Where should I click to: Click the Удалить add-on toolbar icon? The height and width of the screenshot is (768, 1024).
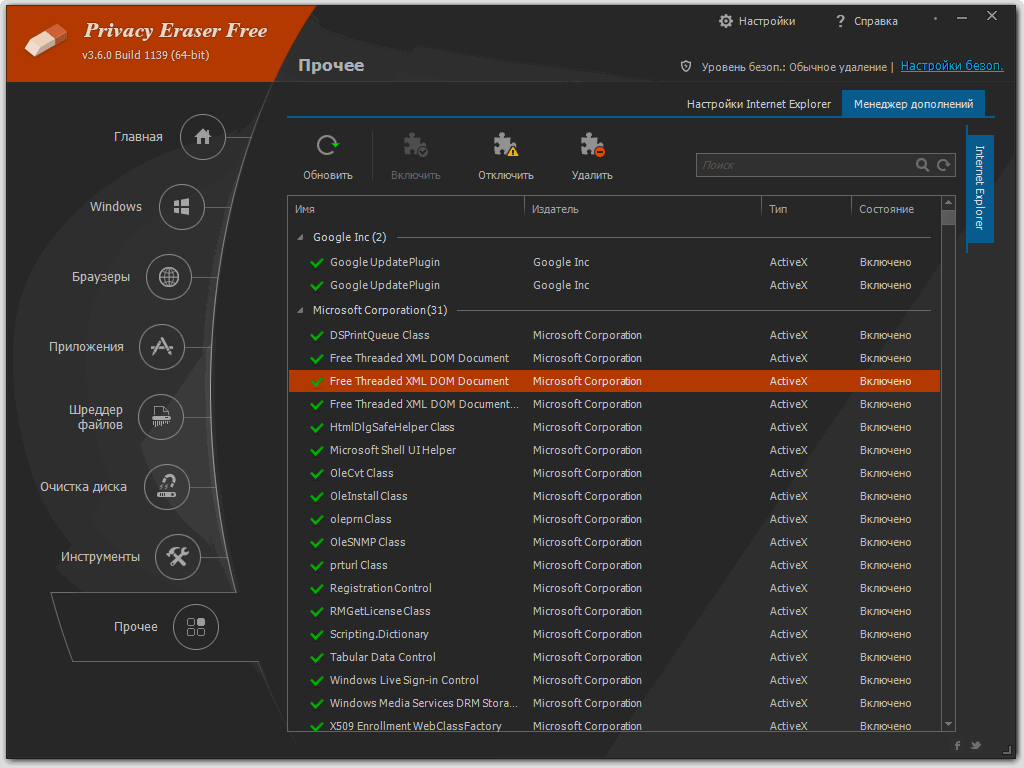coord(592,145)
